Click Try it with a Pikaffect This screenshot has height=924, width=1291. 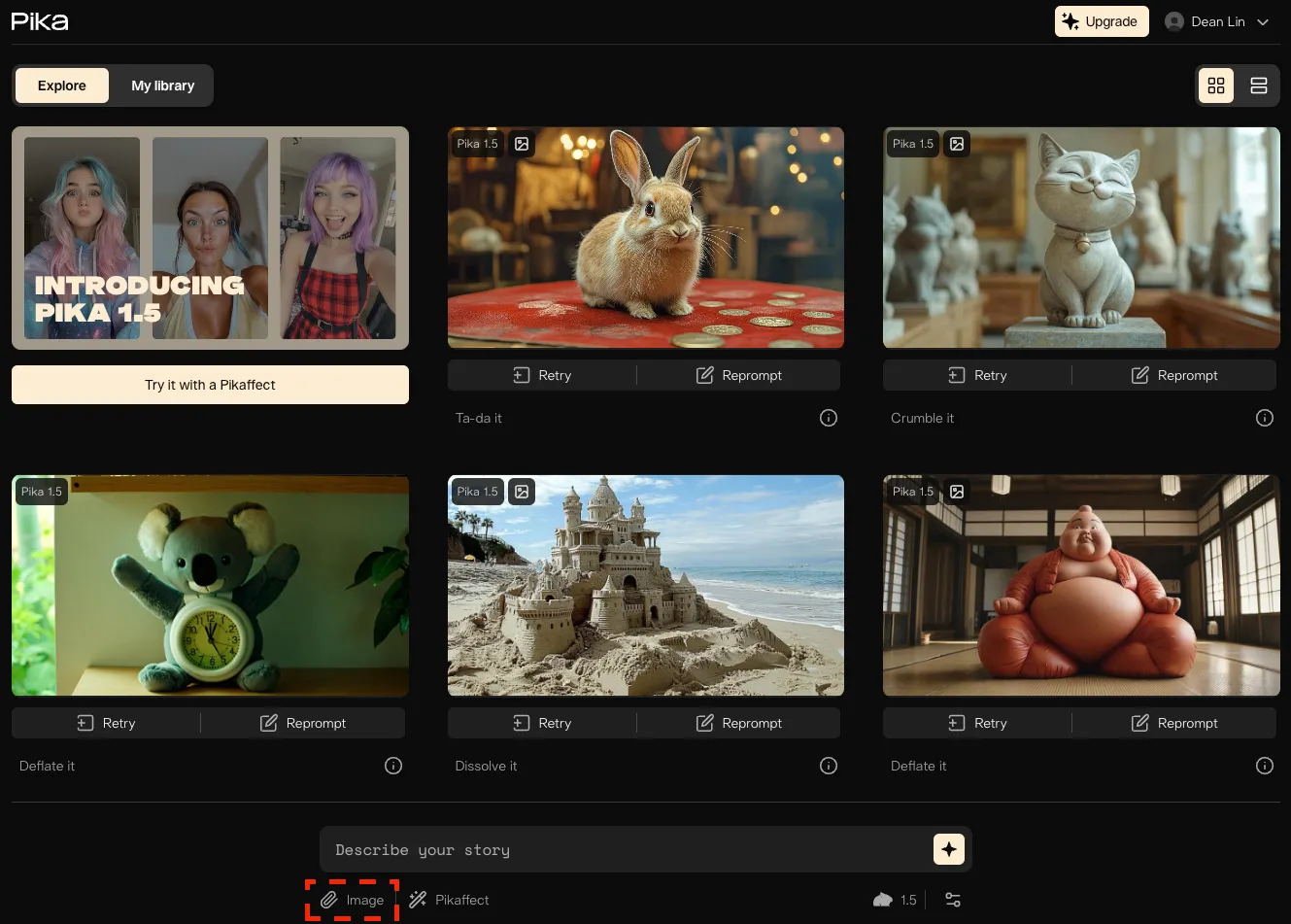[x=210, y=385]
